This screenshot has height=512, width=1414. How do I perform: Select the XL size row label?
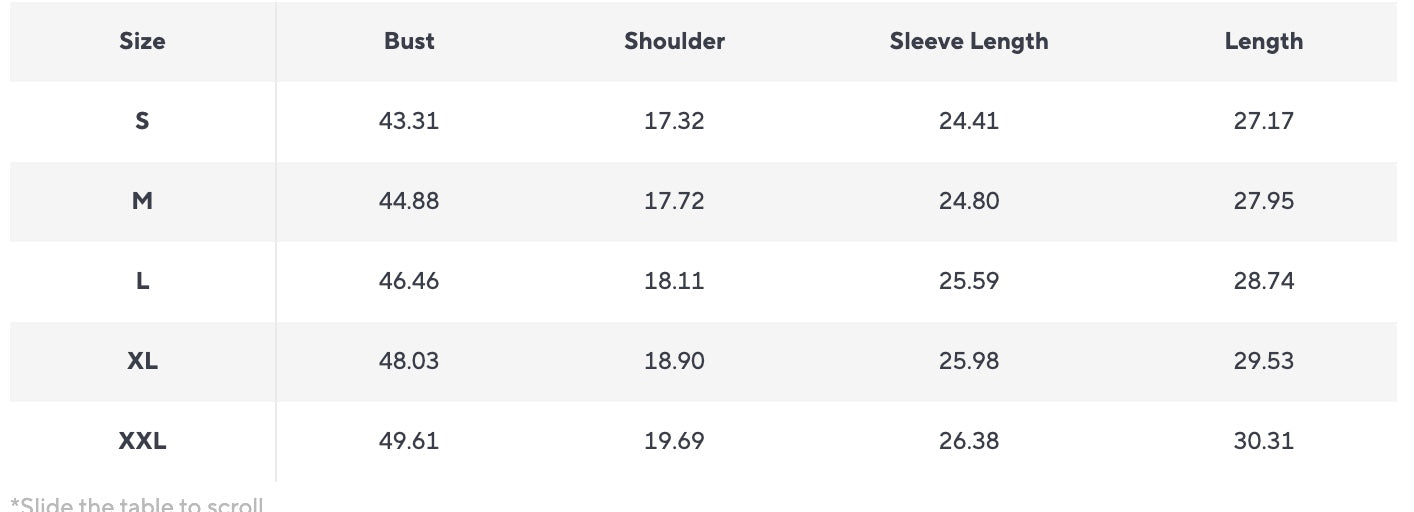pyautogui.click(x=142, y=361)
